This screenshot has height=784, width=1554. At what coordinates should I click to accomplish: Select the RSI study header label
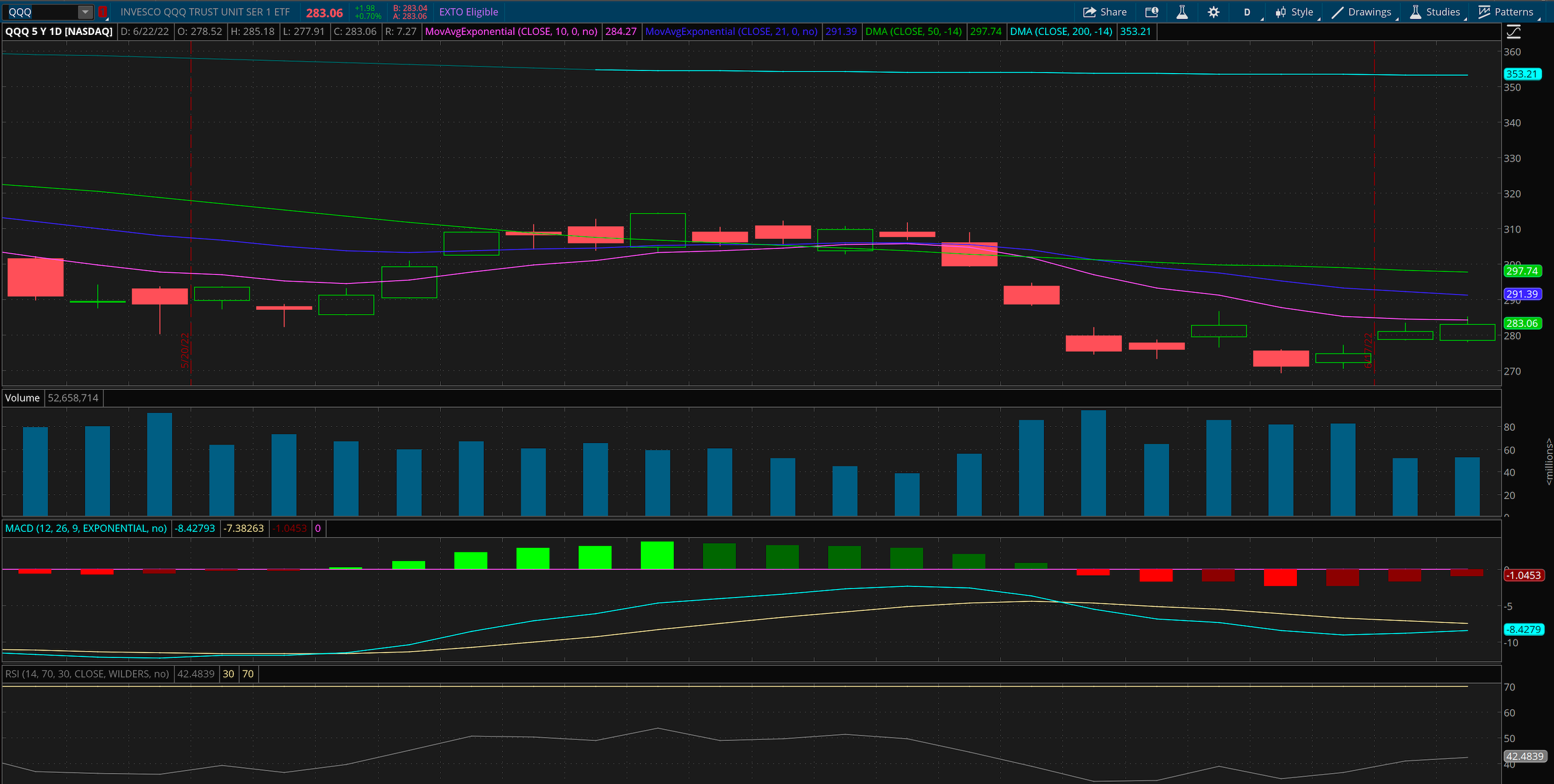coord(87,674)
